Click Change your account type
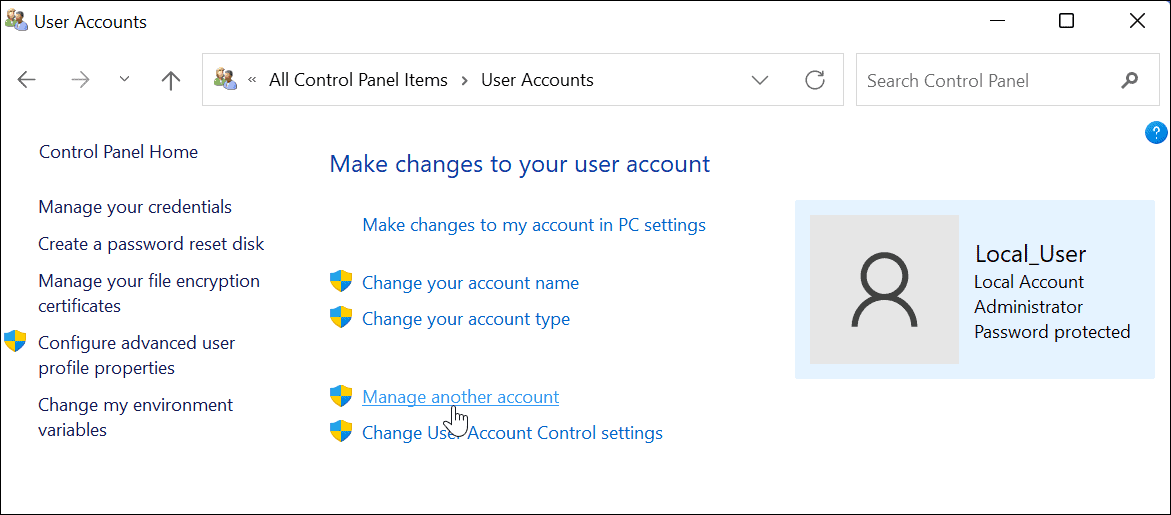 click(466, 319)
